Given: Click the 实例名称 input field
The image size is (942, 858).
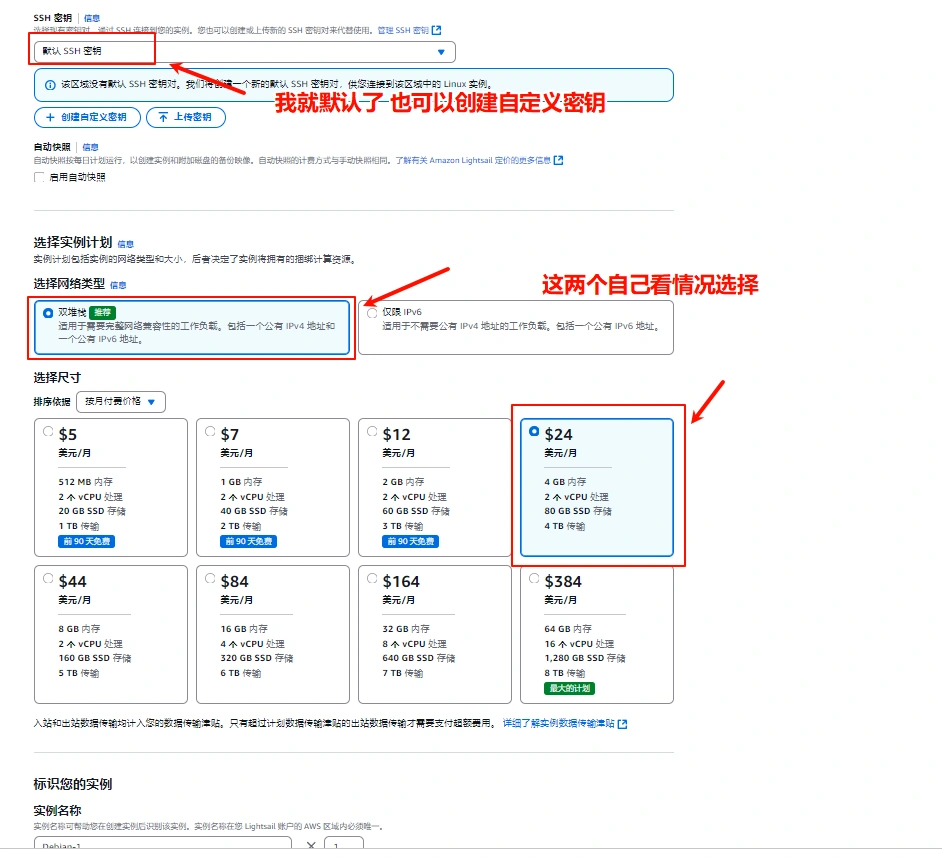Looking at the screenshot, I should pyautogui.click(x=162, y=845).
